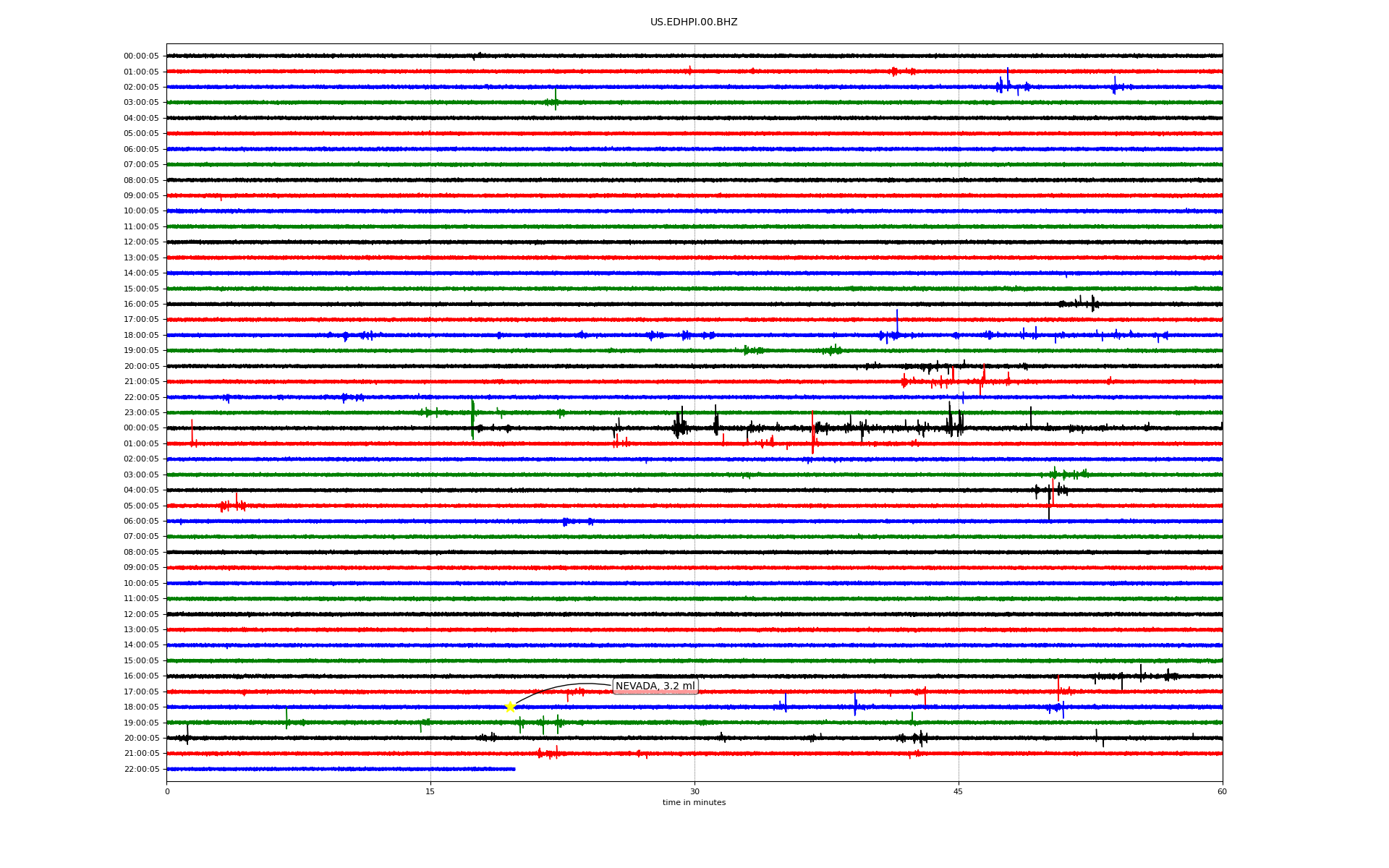The height and width of the screenshot is (868, 1389).
Task: Click the 15 tick on the x-axis
Action: 430,791
